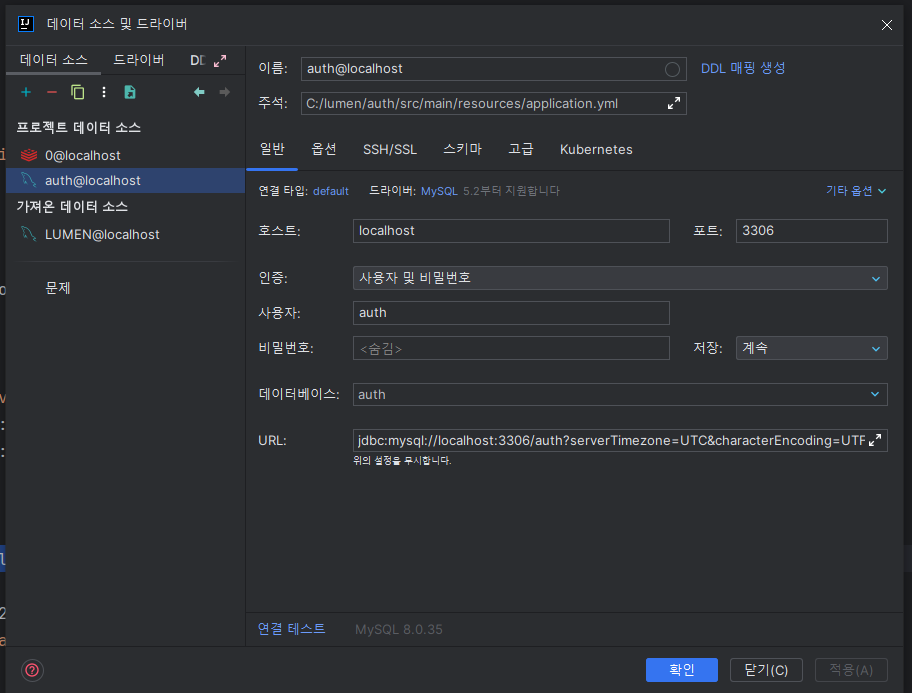Expand the left panel tabs

coord(220,61)
